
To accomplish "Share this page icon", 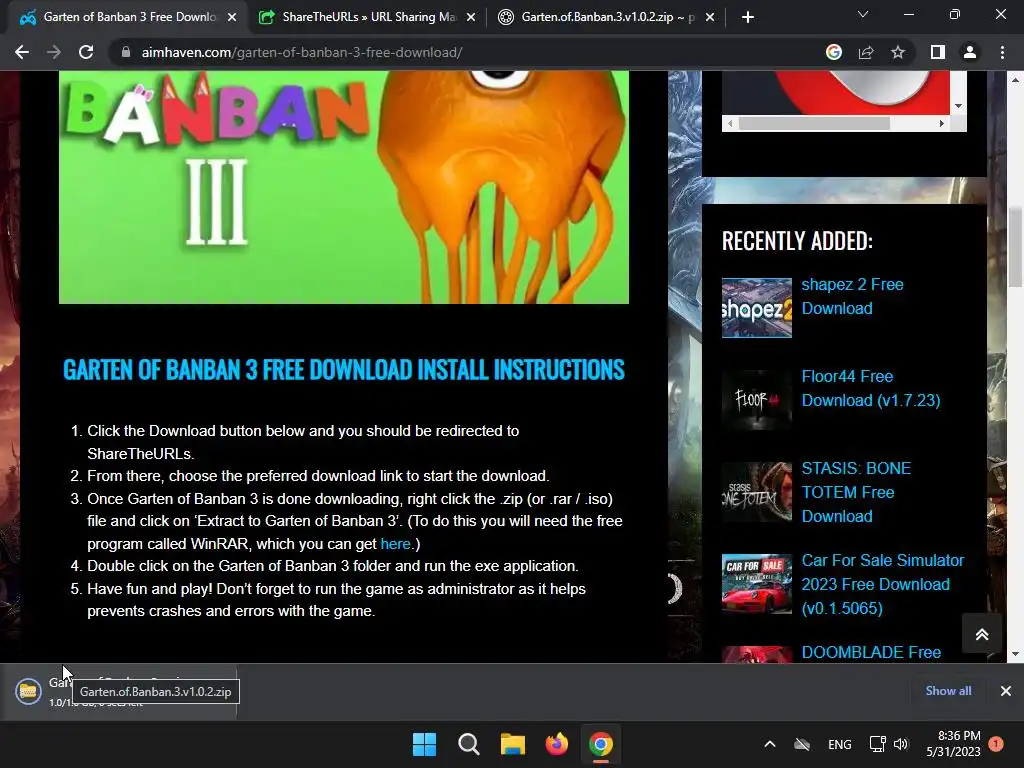I will point(866,52).
